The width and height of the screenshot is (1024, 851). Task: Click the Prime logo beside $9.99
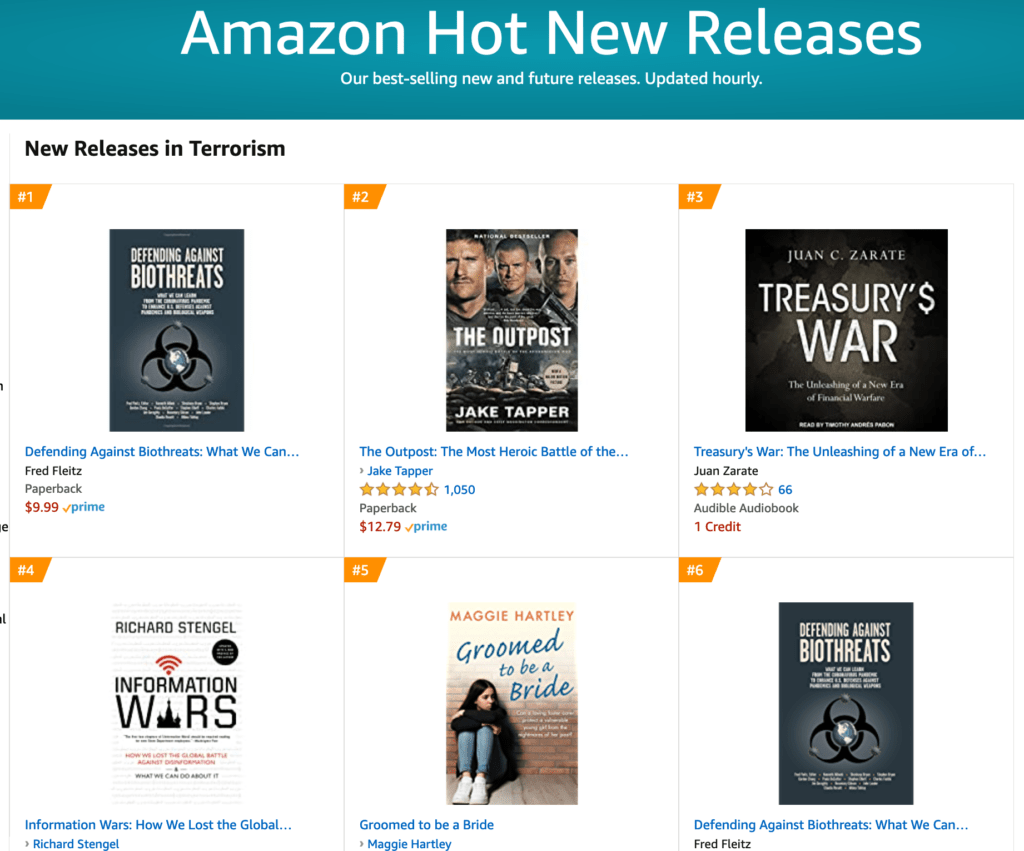click(x=84, y=508)
